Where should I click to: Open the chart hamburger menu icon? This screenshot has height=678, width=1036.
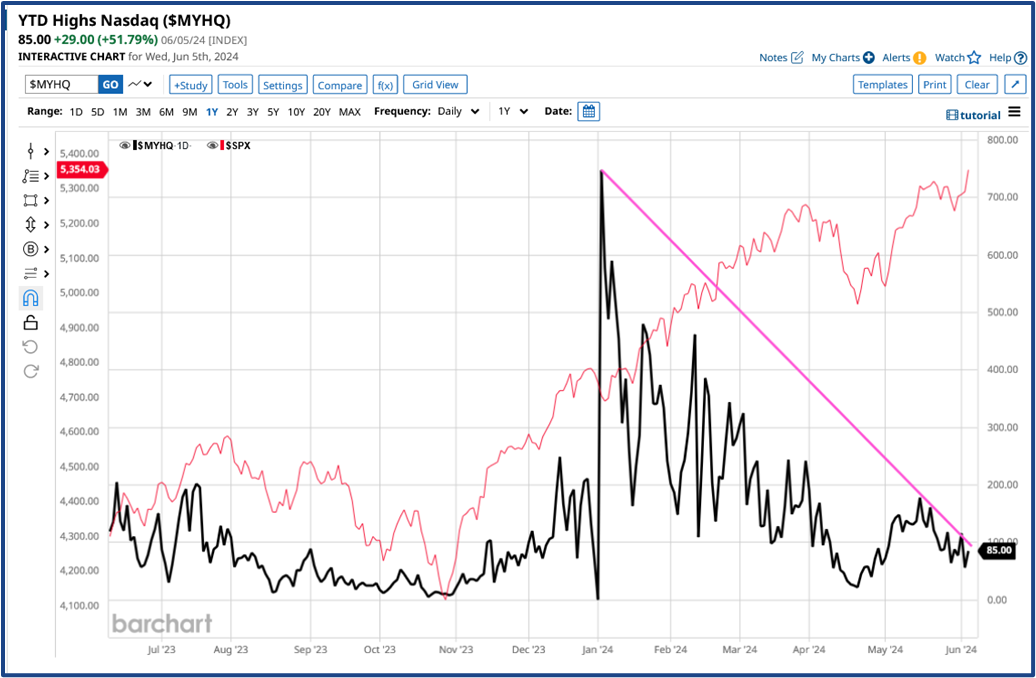pos(1016,113)
